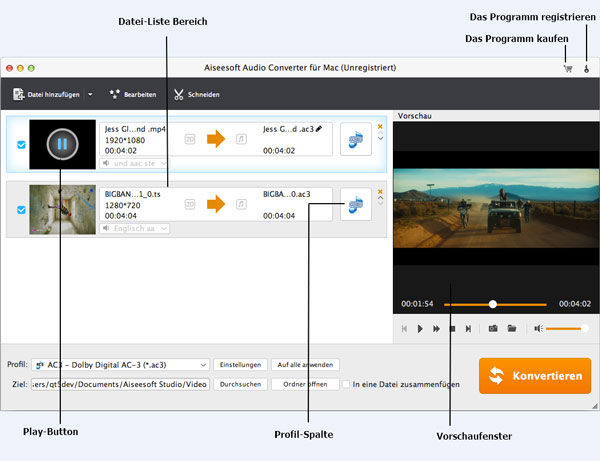Click the 1920*1080 resolution text

point(125,140)
